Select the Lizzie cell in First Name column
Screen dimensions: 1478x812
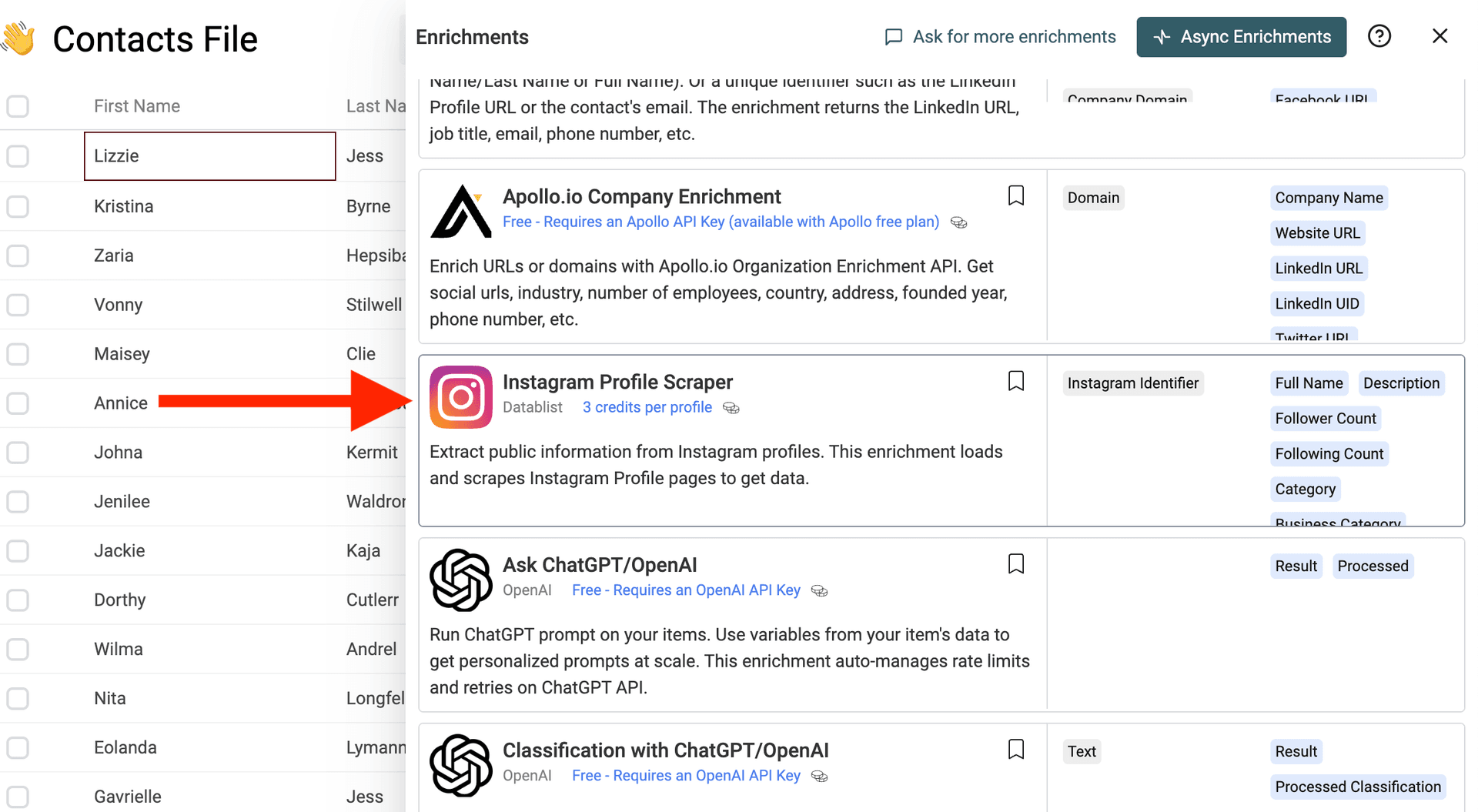[x=209, y=155]
